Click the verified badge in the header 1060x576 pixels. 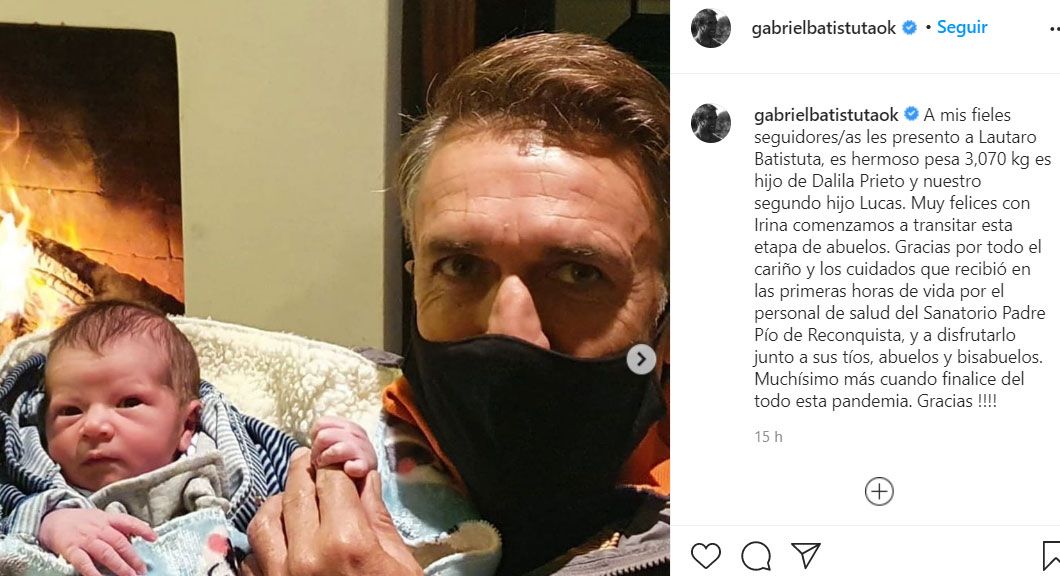point(909,28)
